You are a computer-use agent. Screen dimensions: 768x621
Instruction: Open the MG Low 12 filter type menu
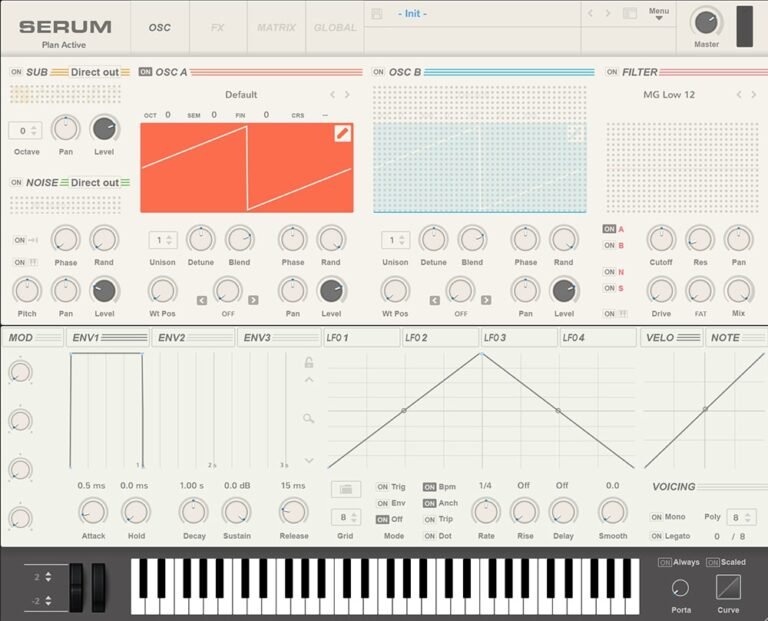pos(669,95)
